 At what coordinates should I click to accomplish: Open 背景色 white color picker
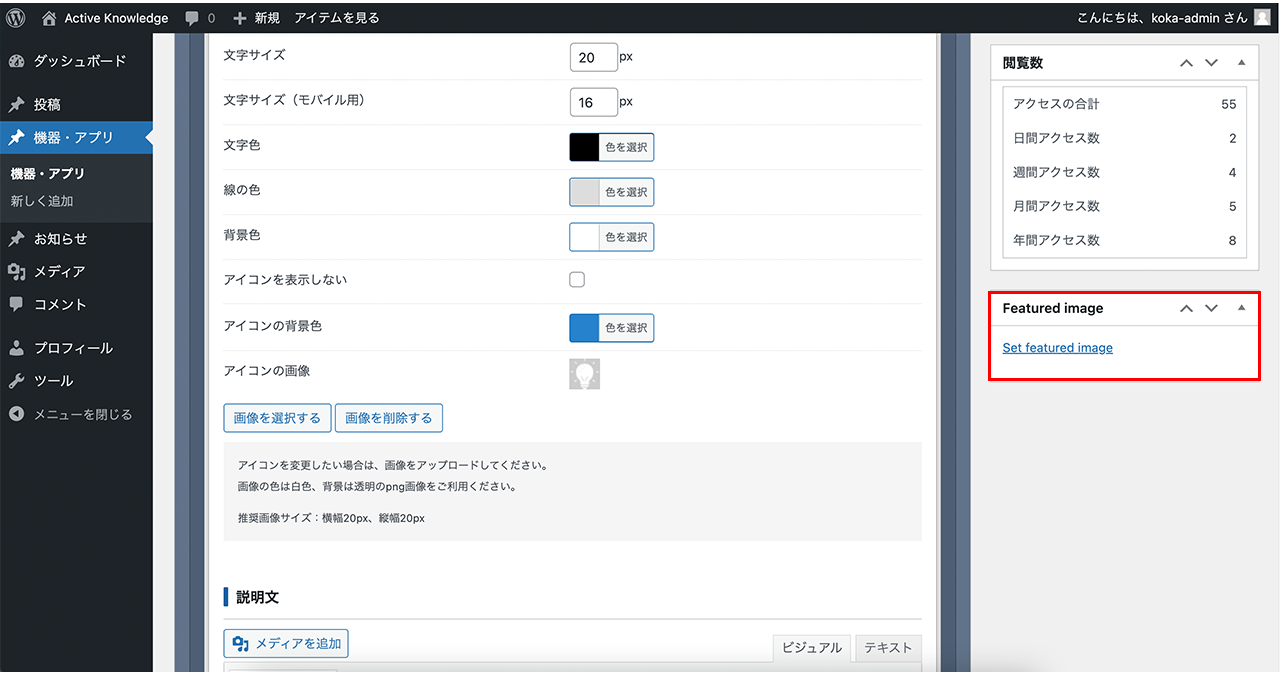[612, 237]
